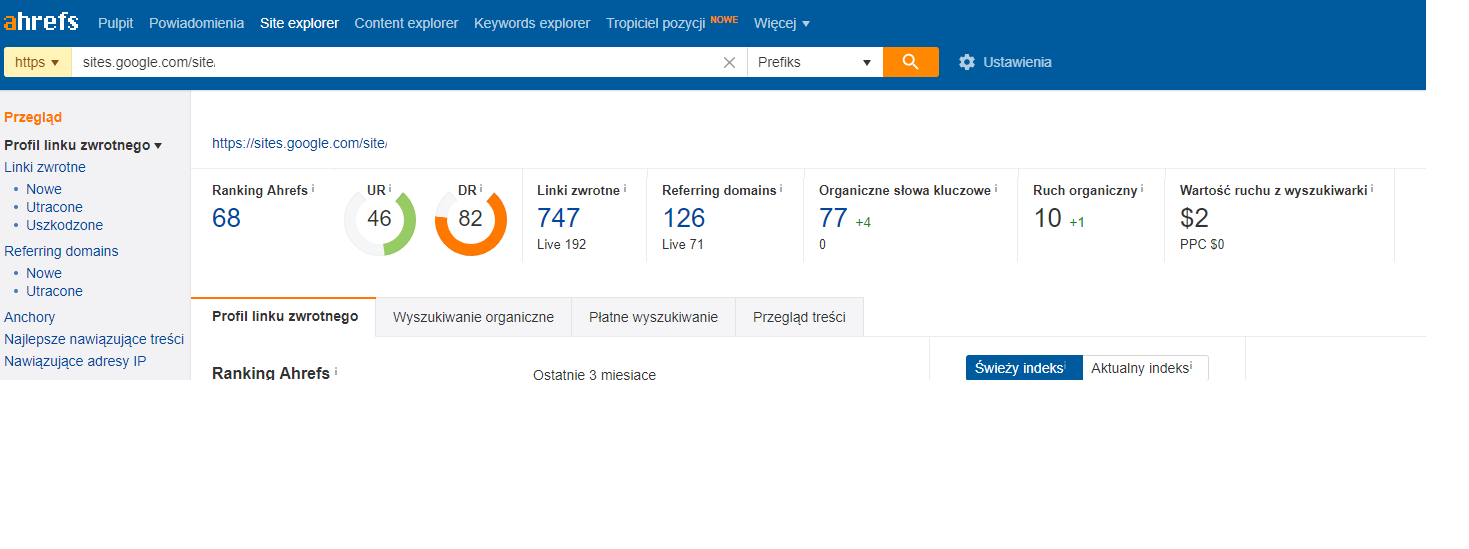Screen dimensions: 1469x549
Task: Open Nowe under Referring domains
Action: pos(44,273)
